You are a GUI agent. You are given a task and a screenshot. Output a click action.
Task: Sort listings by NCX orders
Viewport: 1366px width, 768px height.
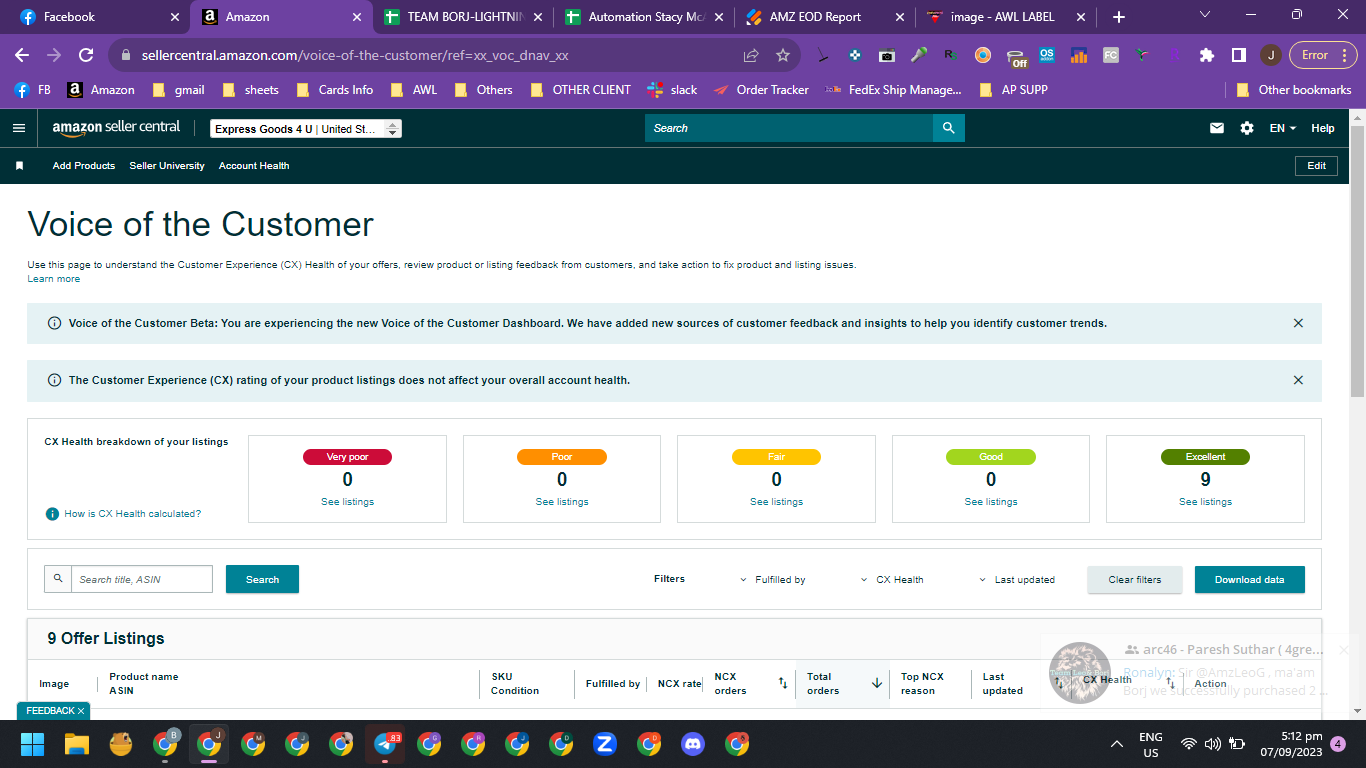783,683
